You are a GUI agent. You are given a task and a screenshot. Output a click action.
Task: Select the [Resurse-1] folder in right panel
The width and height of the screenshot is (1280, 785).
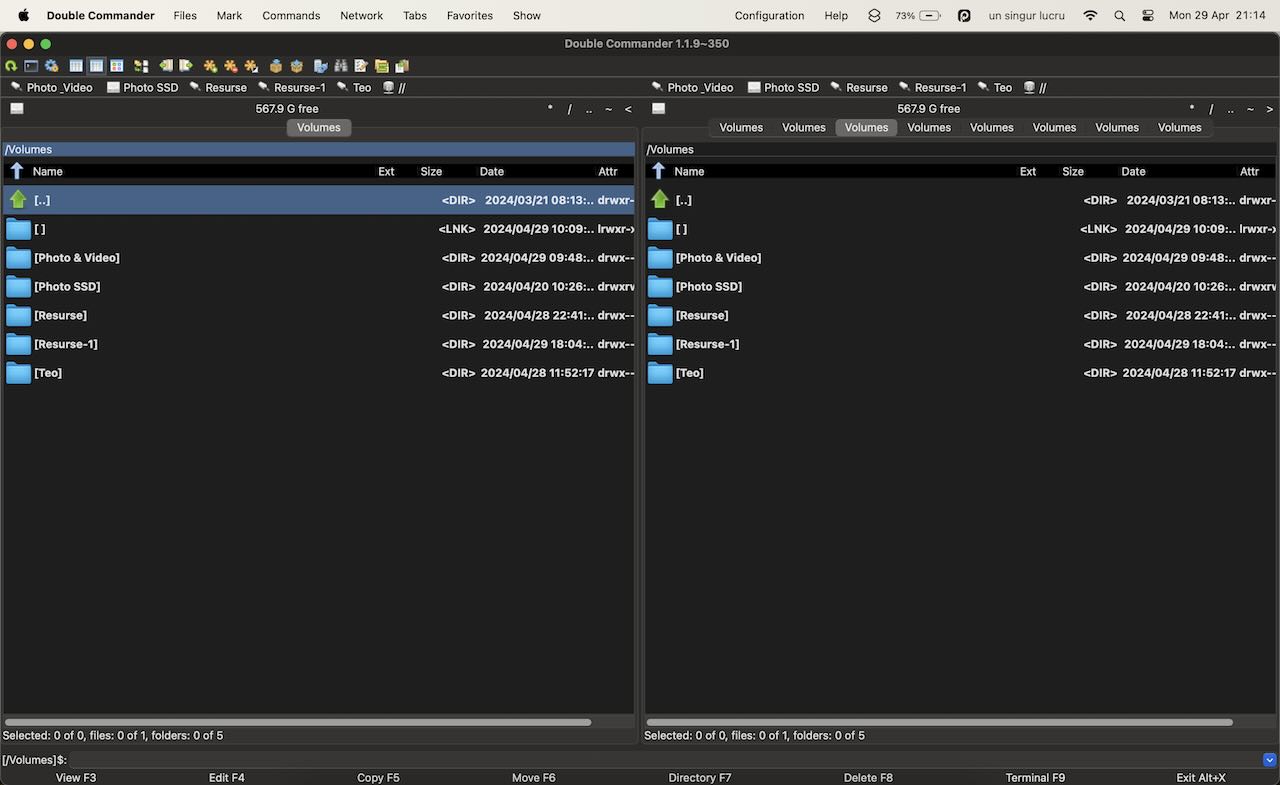(x=707, y=344)
